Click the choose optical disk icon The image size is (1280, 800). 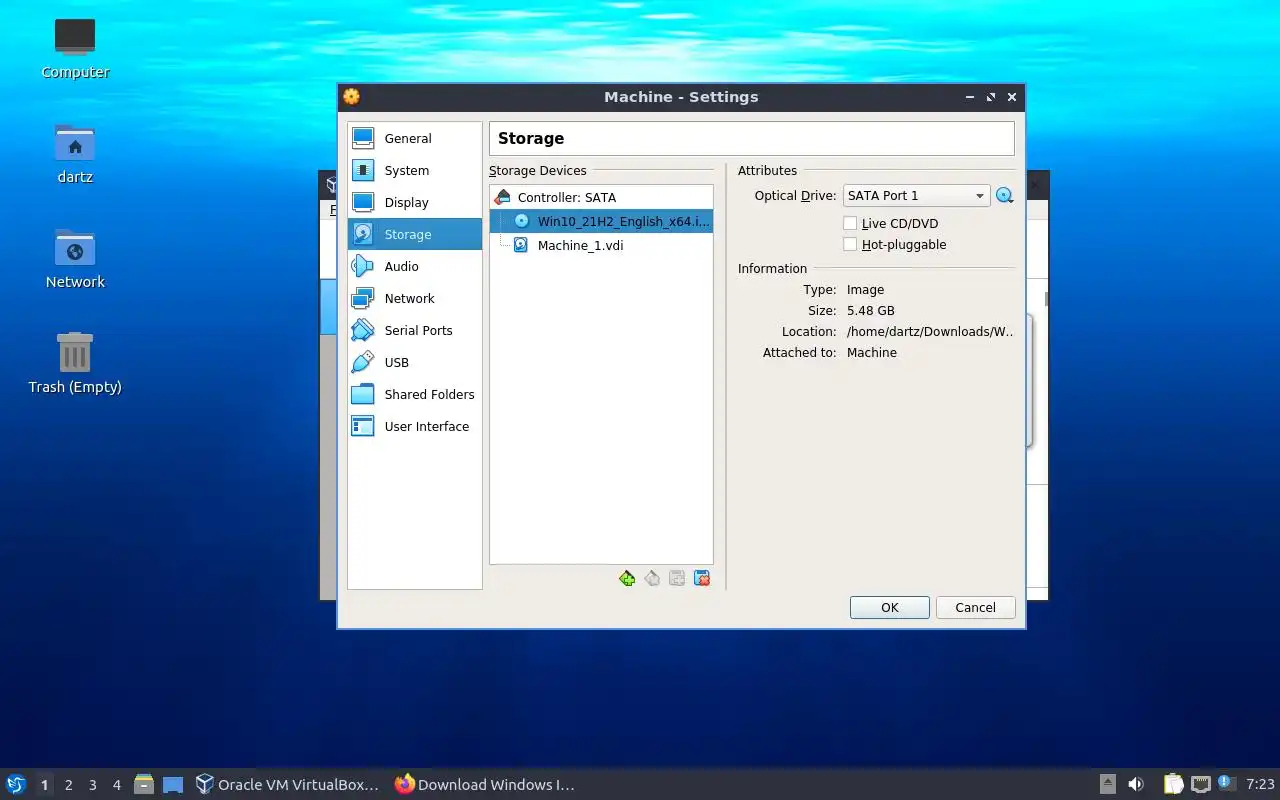tap(1004, 196)
